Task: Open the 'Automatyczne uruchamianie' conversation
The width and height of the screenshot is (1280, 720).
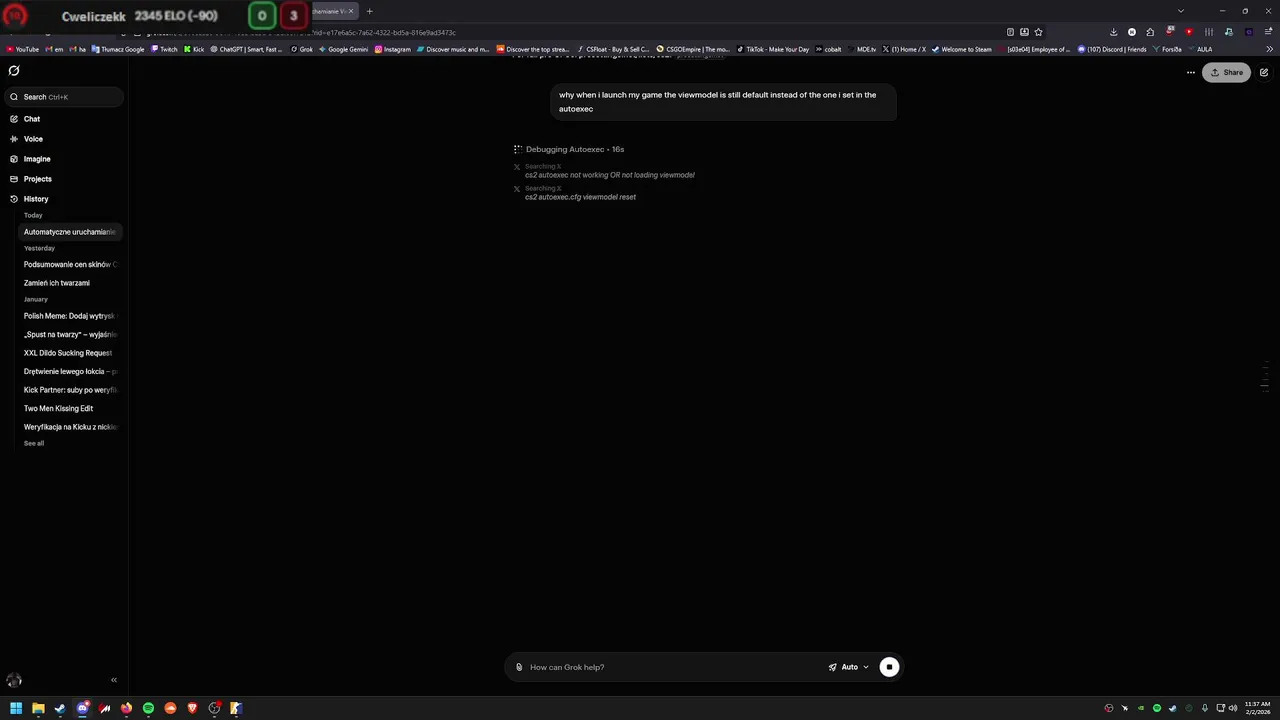Action: tap(70, 232)
